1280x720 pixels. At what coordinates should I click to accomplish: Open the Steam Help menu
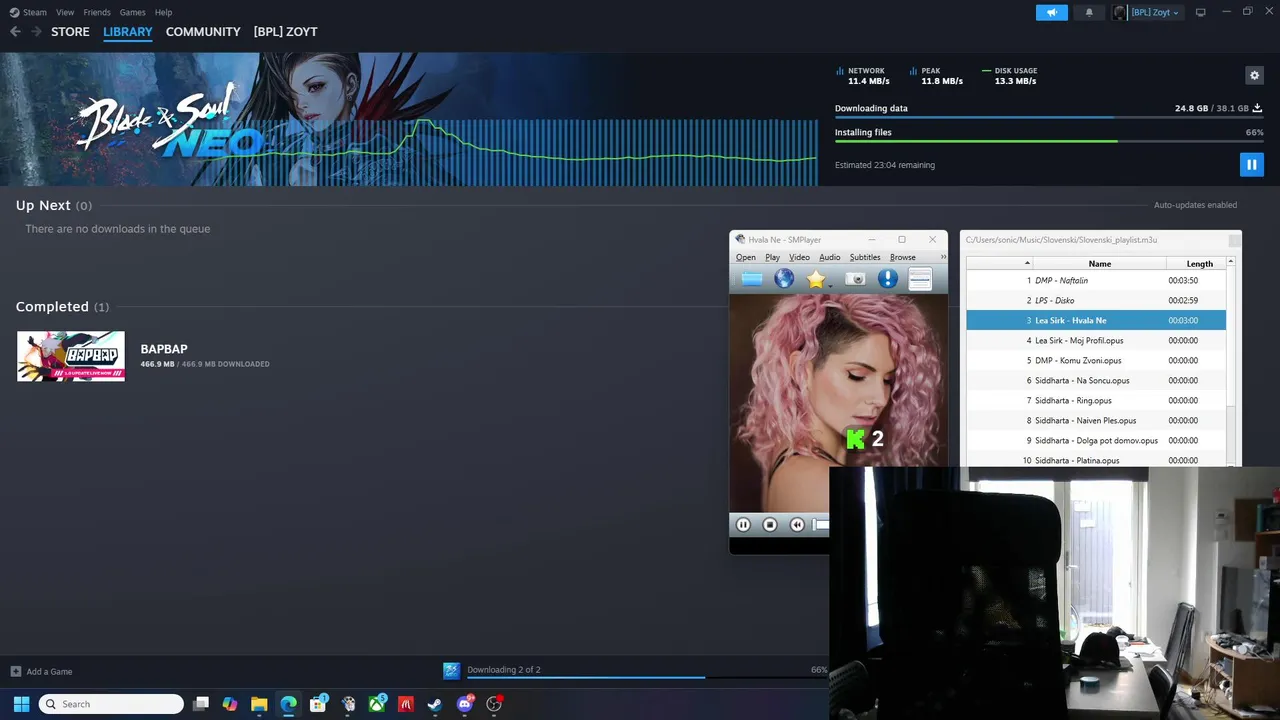(163, 12)
